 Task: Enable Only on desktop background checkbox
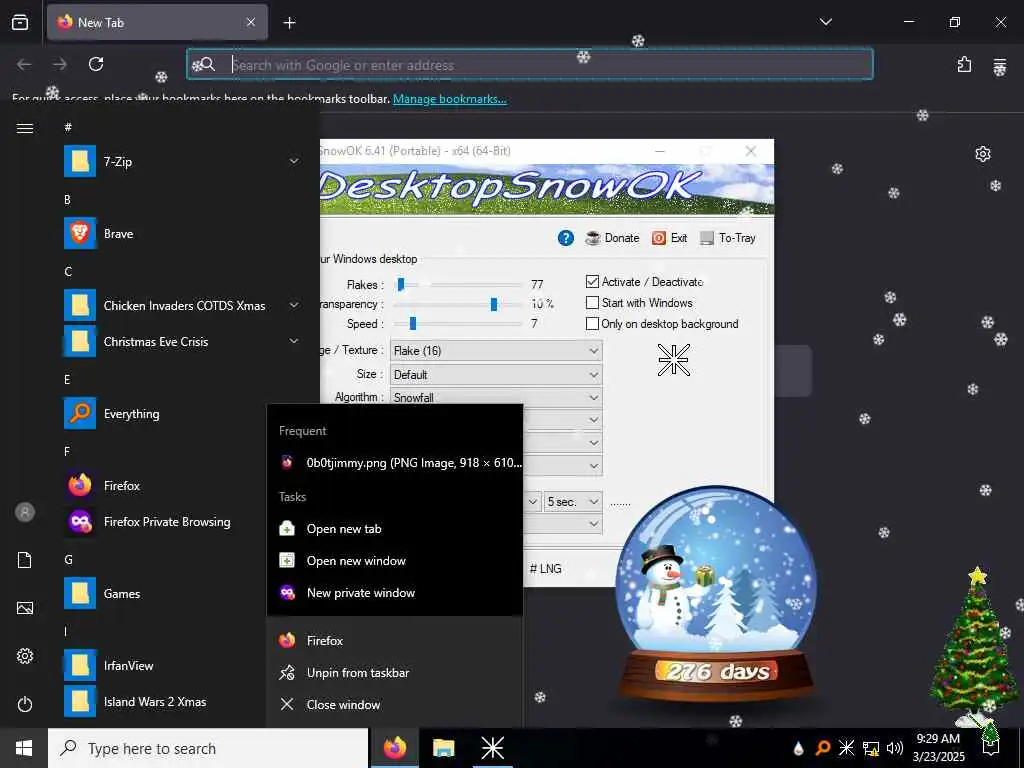pos(592,323)
